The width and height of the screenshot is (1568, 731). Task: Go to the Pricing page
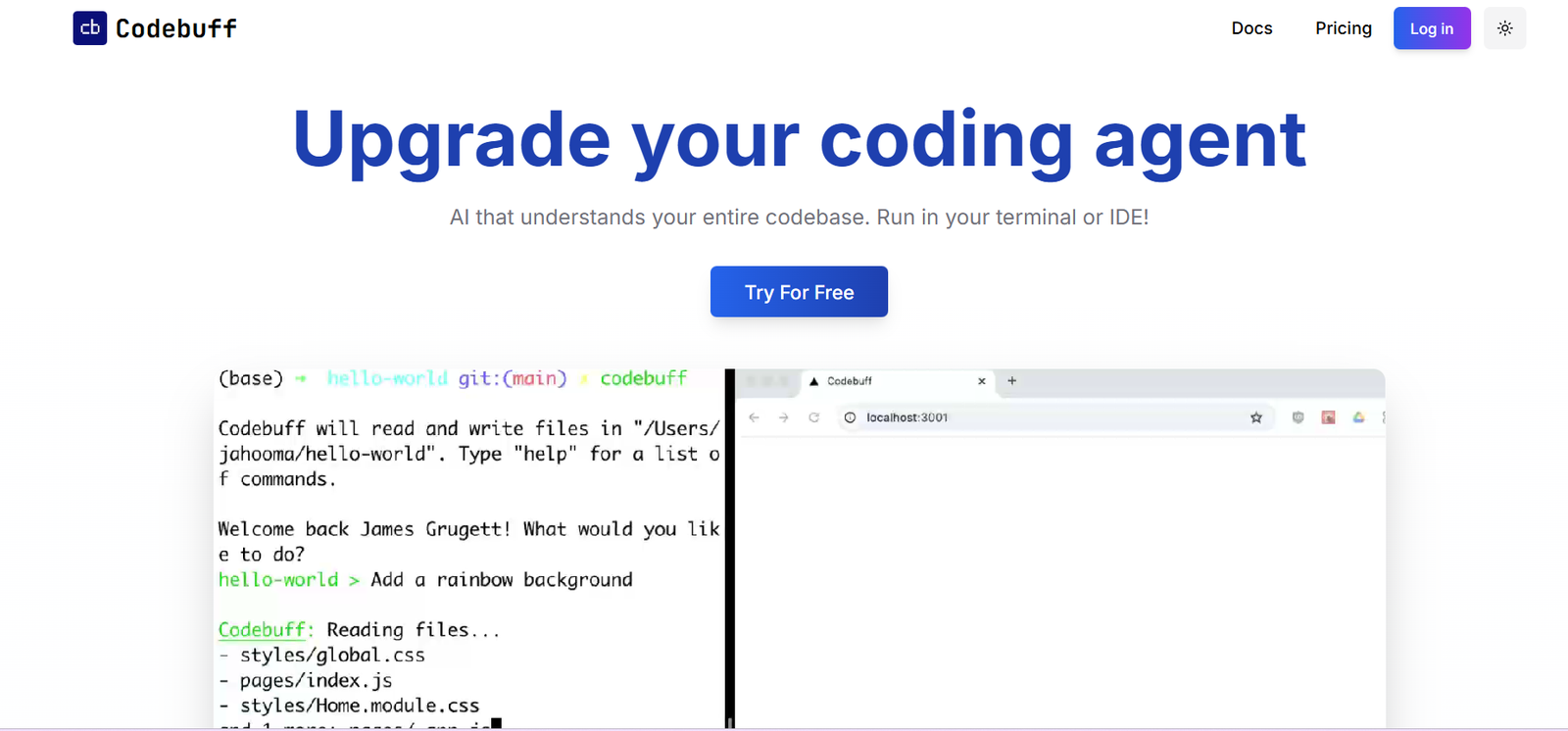point(1343,28)
